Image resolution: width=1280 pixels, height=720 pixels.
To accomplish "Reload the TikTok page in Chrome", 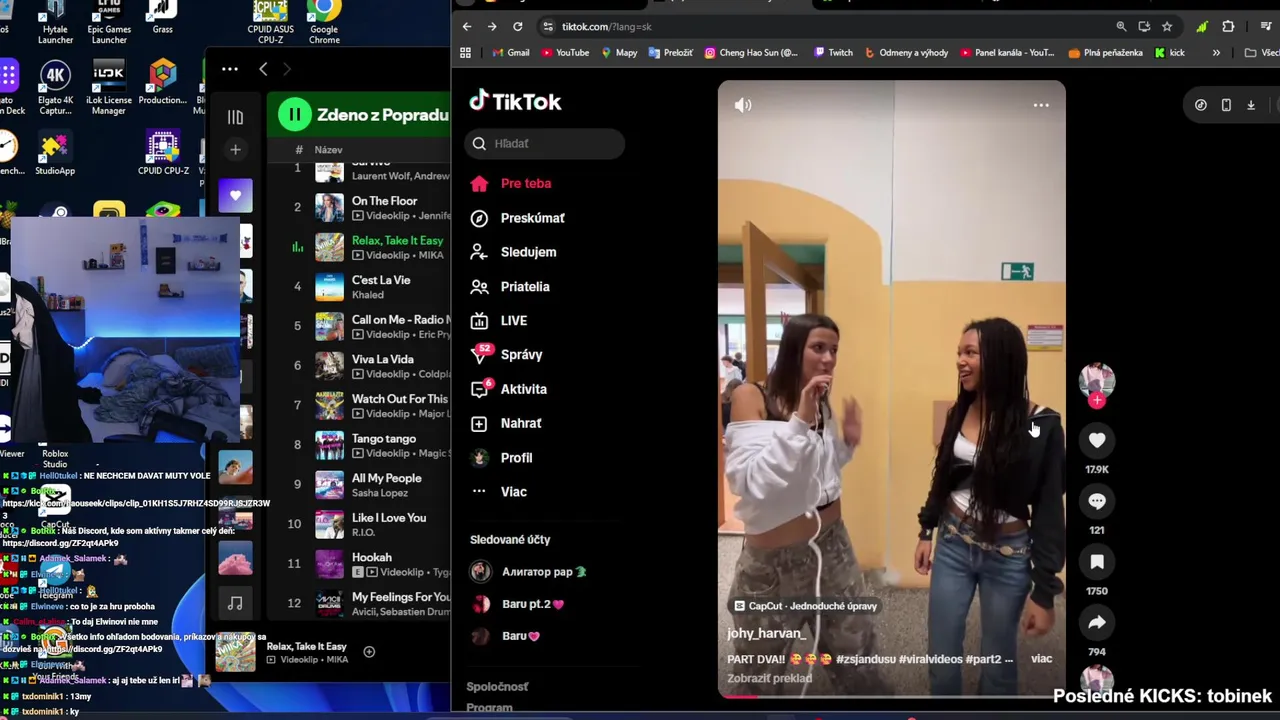I will tap(517, 27).
